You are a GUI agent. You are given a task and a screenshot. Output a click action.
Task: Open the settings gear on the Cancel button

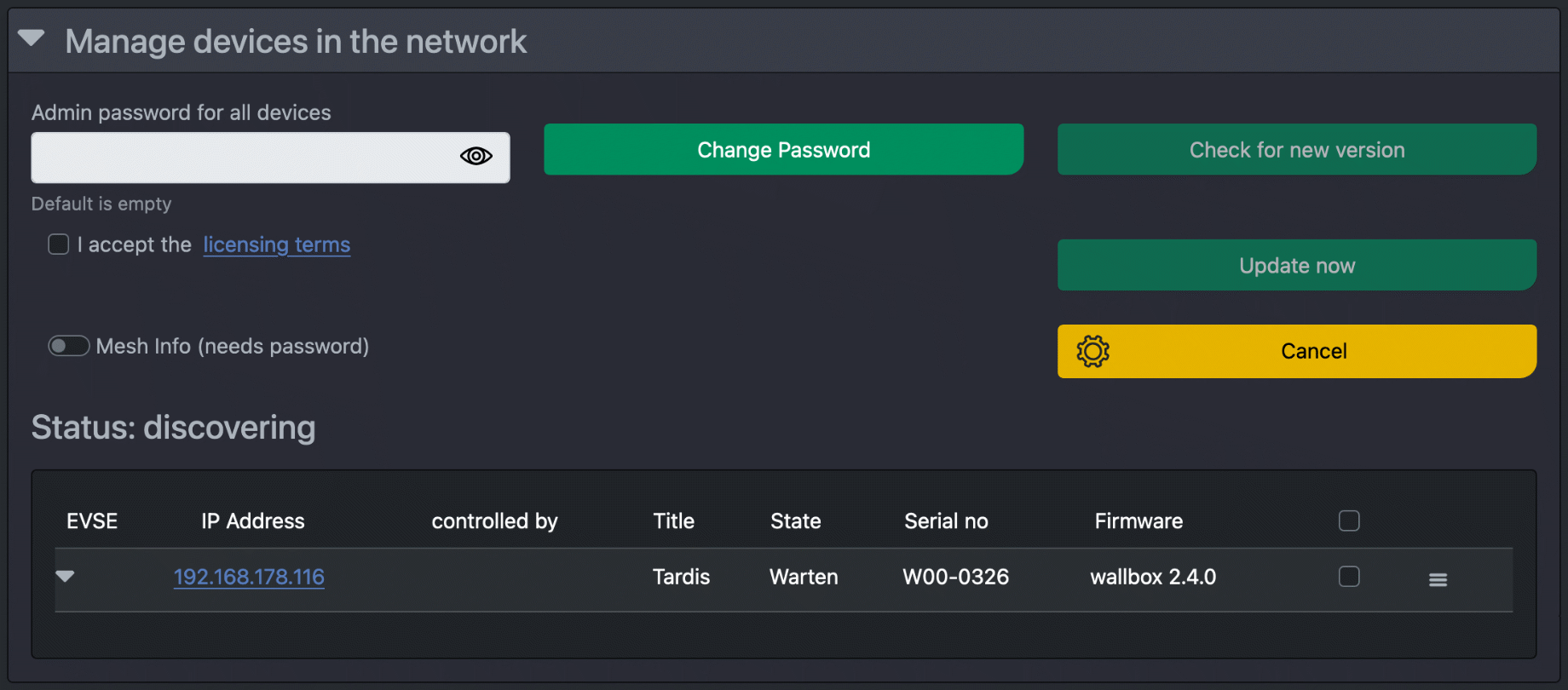(x=1093, y=351)
